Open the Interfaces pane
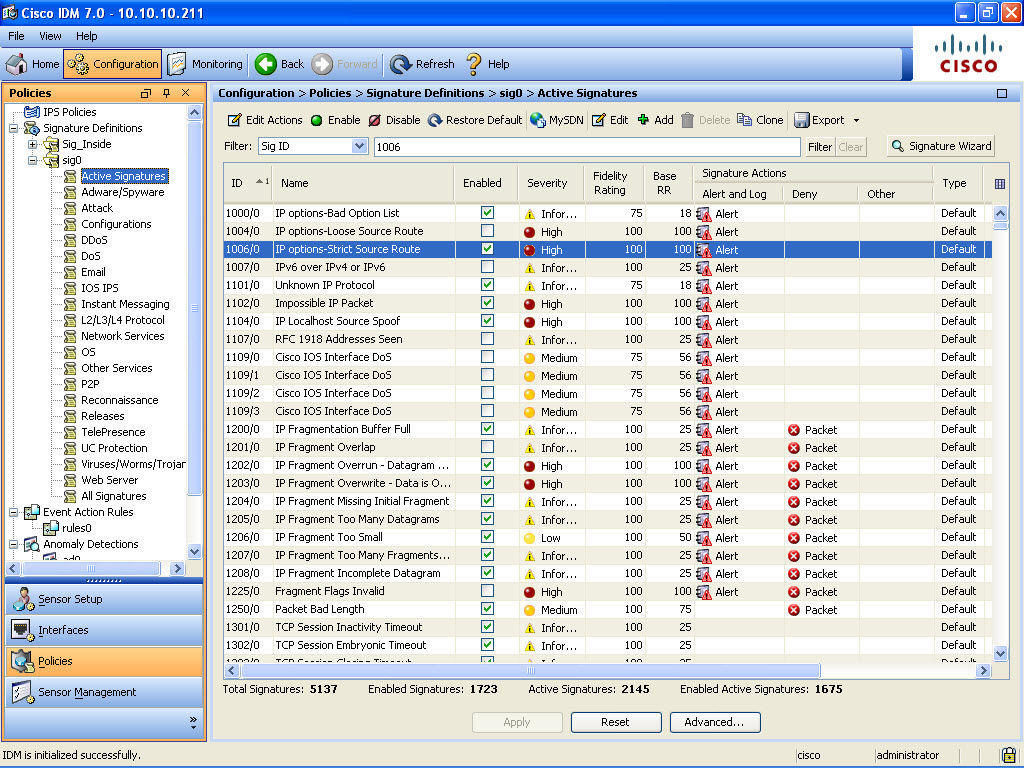This screenshot has width=1024, height=768. pyautogui.click(x=104, y=630)
